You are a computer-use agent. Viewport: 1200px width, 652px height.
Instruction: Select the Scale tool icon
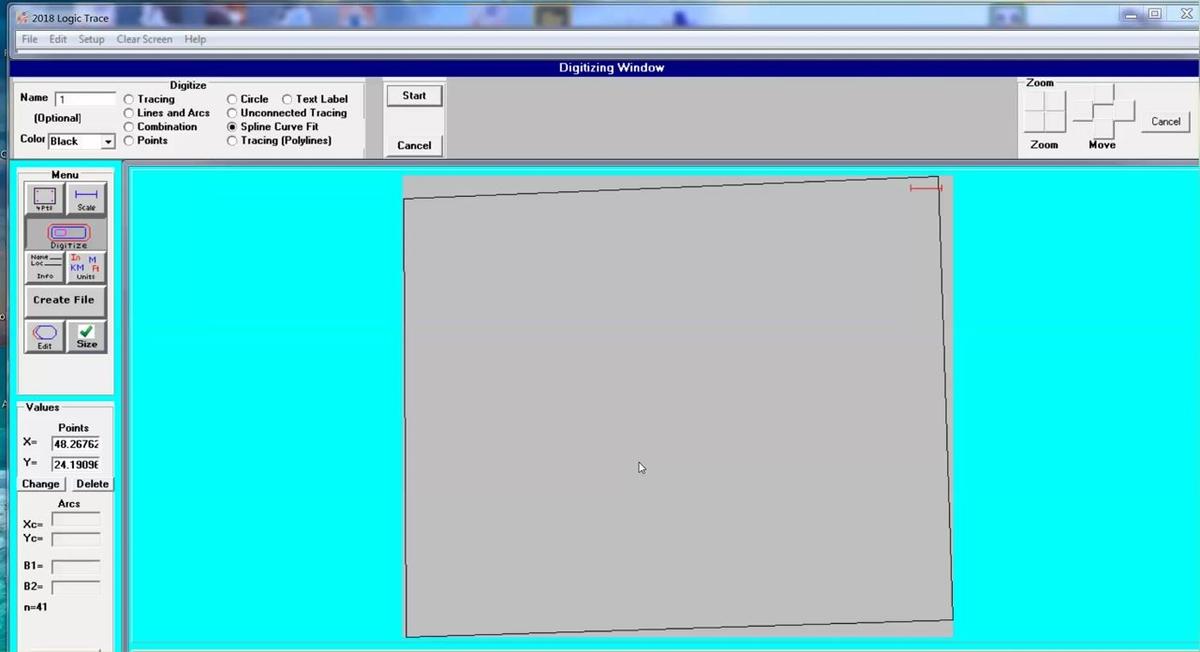pos(86,199)
